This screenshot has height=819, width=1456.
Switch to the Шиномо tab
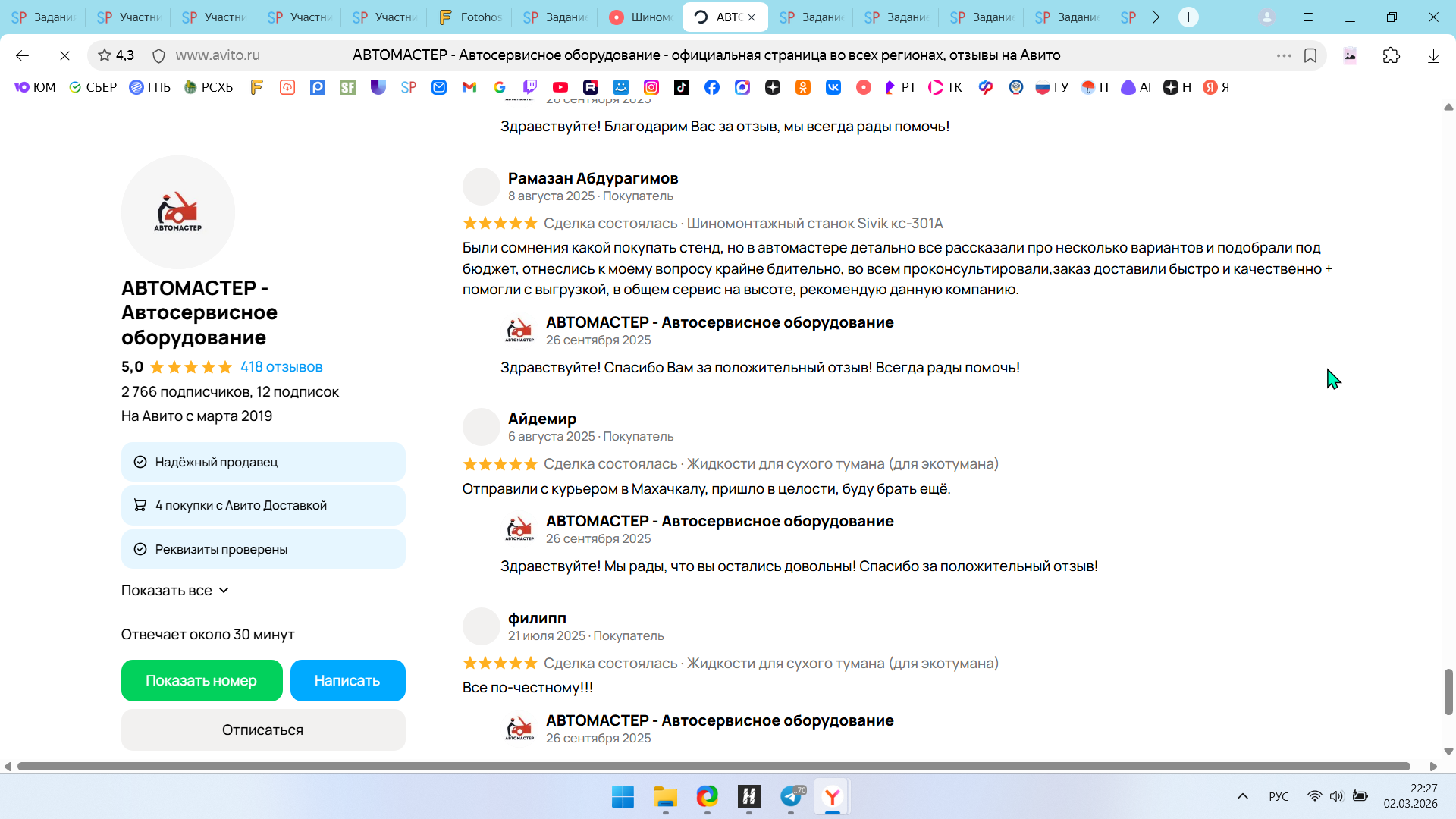(641, 17)
